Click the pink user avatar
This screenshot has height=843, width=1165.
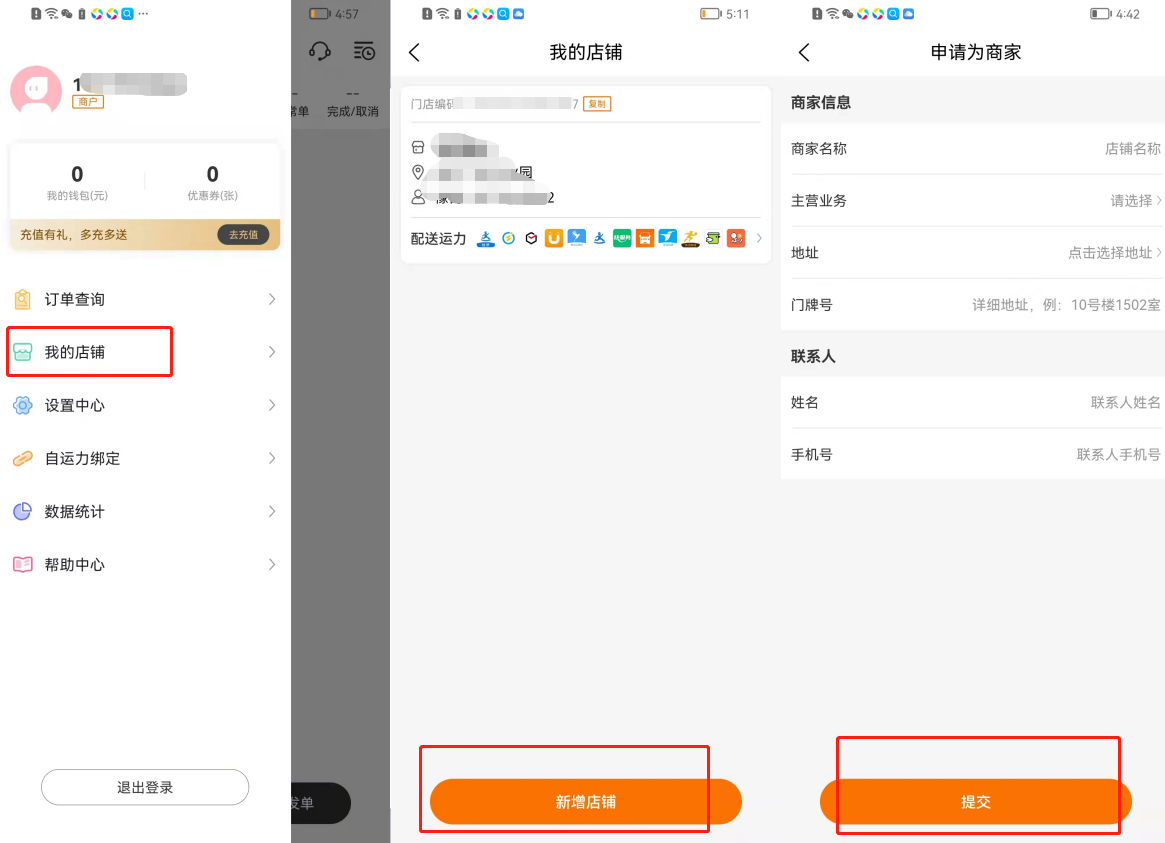[36, 90]
